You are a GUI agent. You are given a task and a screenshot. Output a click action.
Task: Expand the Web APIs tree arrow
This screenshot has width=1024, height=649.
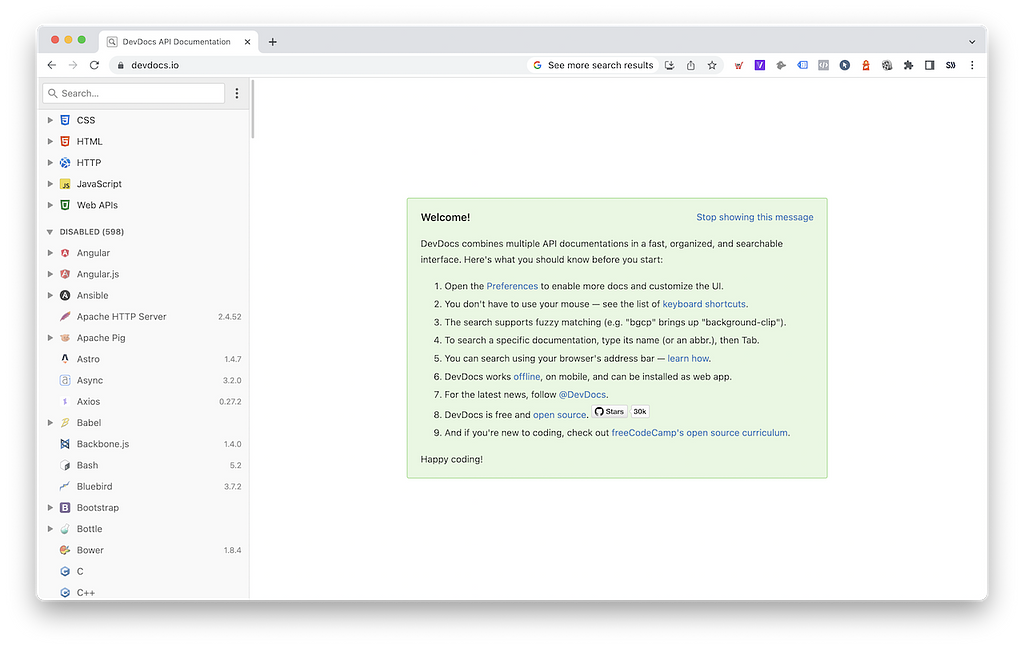pos(50,205)
